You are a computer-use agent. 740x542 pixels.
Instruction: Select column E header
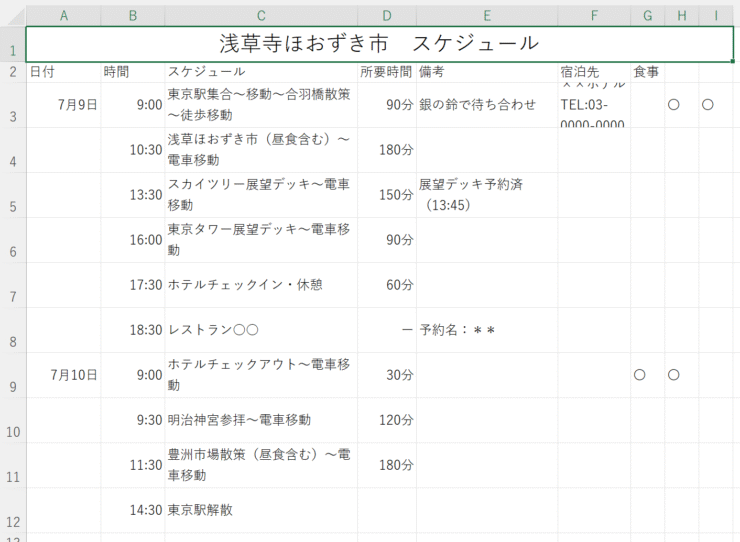tap(487, 16)
